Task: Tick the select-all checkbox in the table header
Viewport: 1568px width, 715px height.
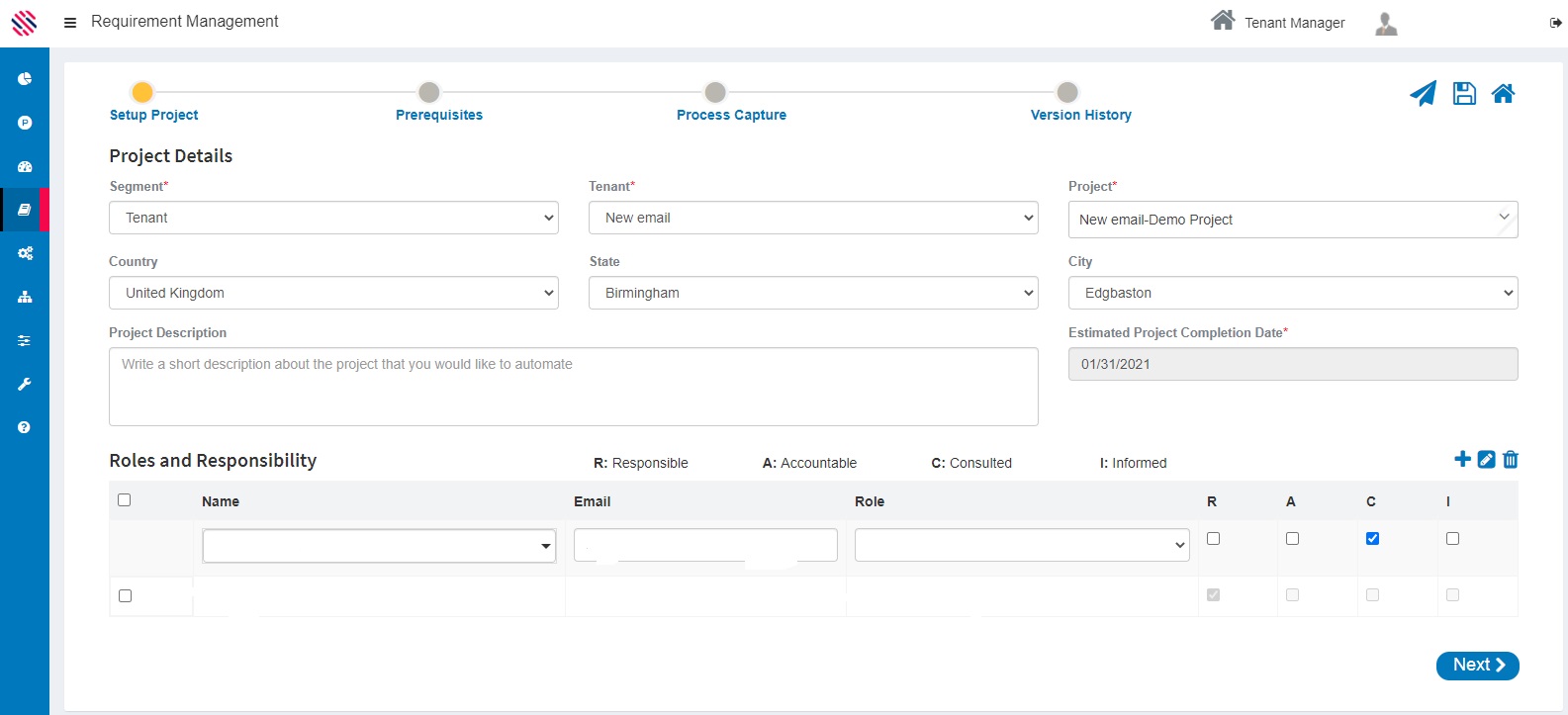Action: pos(125,500)
